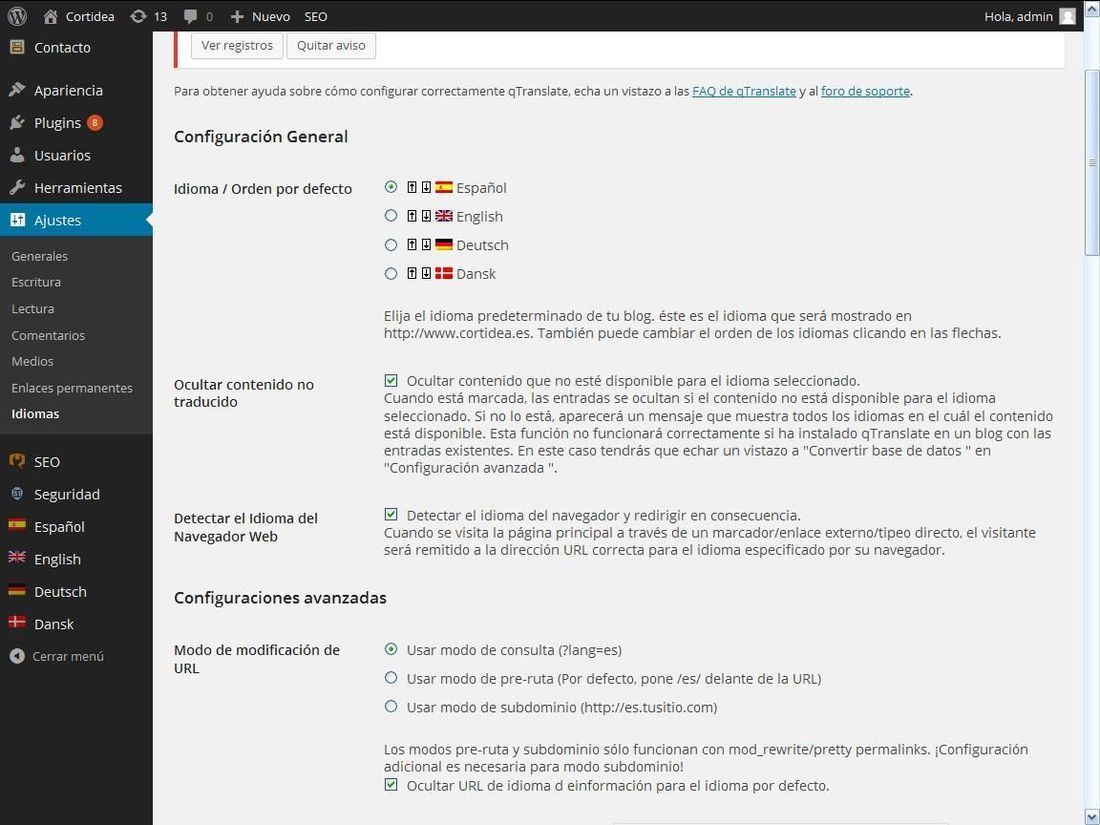Screen dimensions: 1100x825
Task: Toggle Detectar el idioma del navegador checkbox
Action: (391, 514)
